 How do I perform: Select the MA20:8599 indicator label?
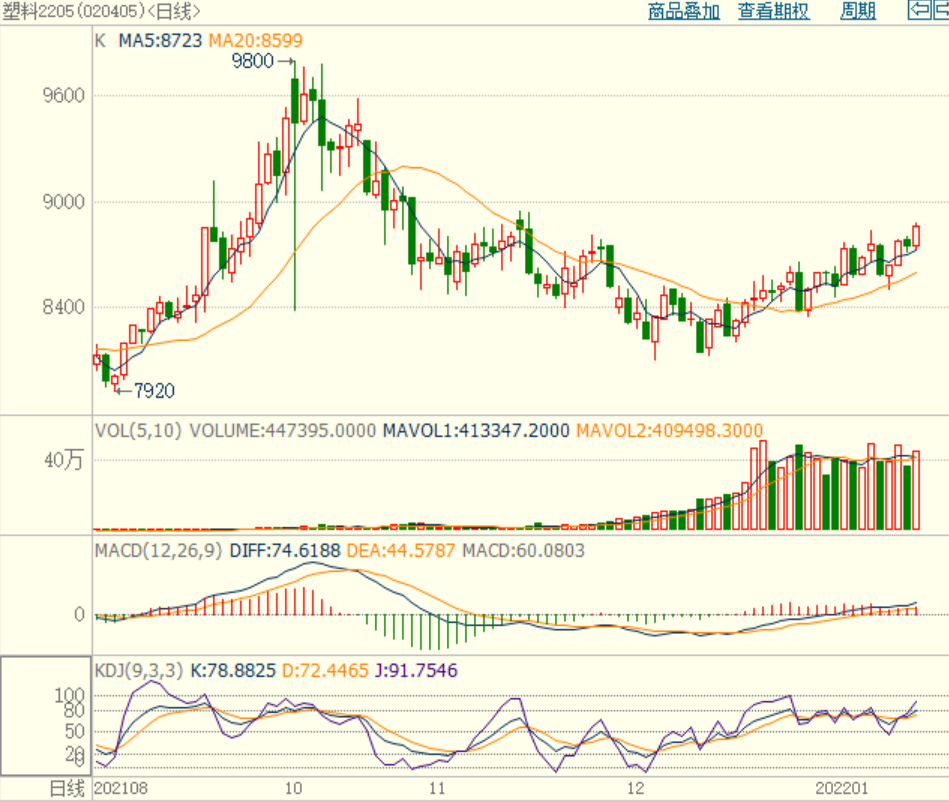click(x=255, y=41)
